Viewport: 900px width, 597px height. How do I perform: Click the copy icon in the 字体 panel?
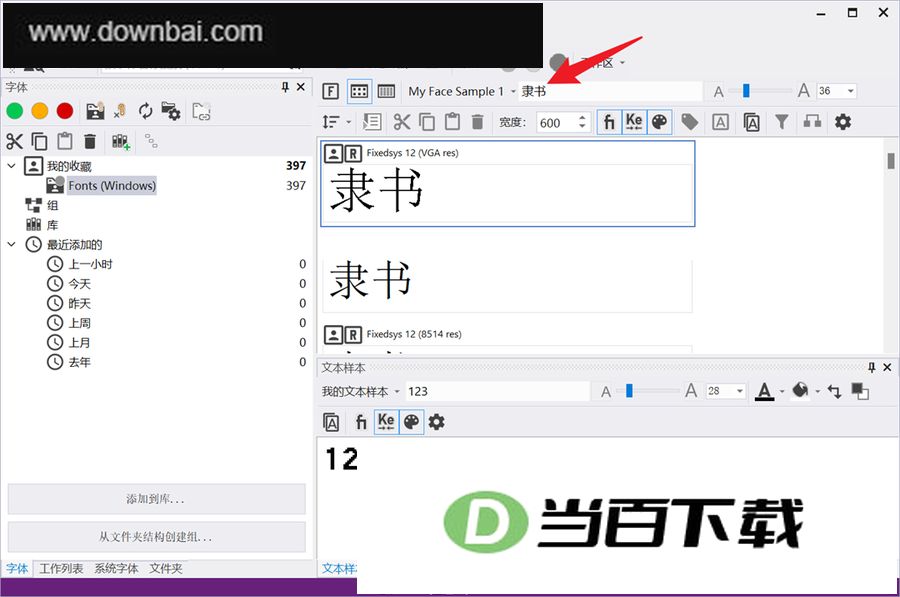point(40,141)
